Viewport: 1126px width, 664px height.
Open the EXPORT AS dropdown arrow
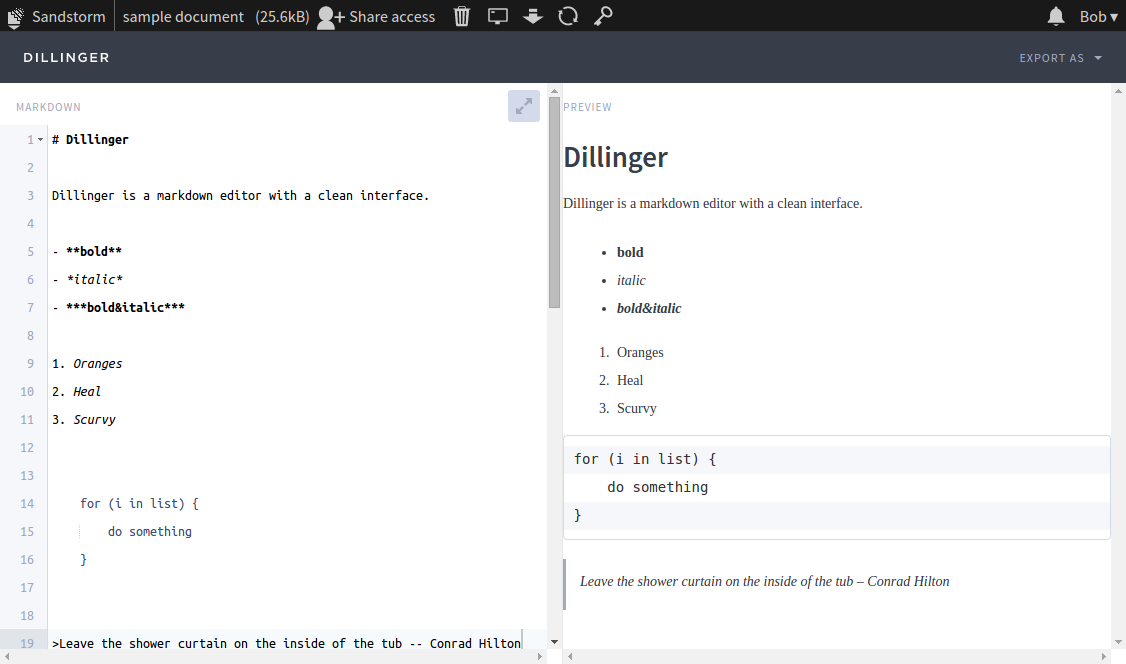point(1096,58)
